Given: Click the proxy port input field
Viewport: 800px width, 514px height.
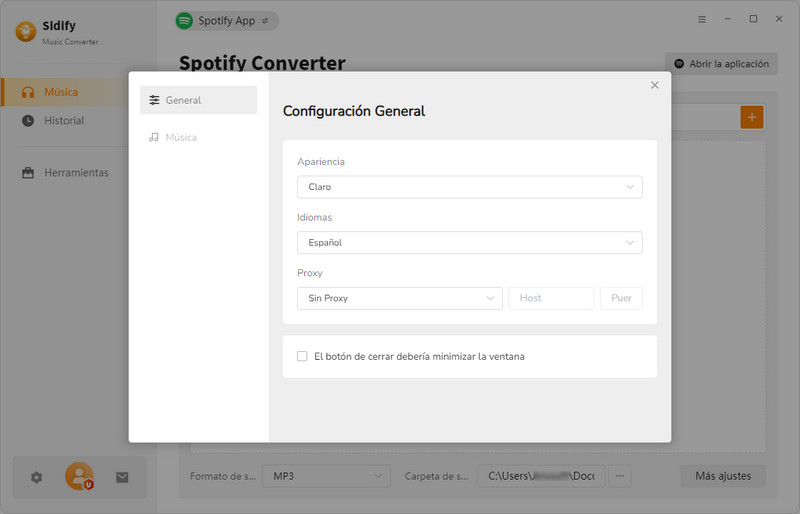Looking at the screenshot, I should click(x=621, y=298).
